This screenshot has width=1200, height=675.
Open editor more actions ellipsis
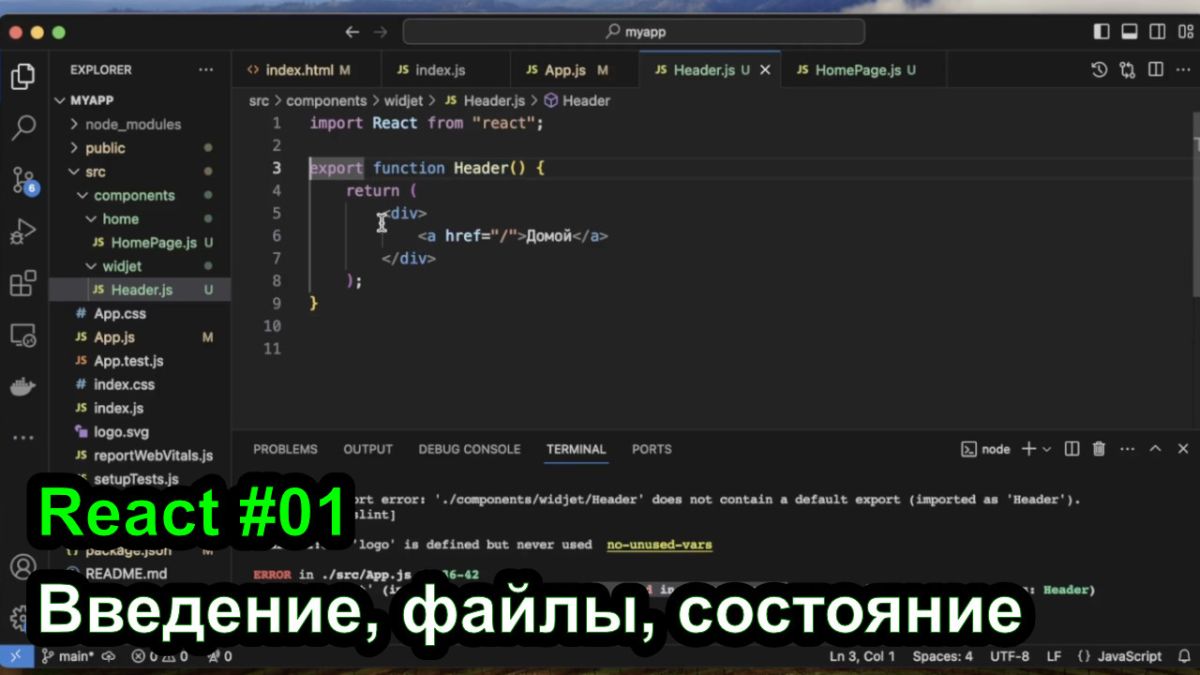(1182, 70)
